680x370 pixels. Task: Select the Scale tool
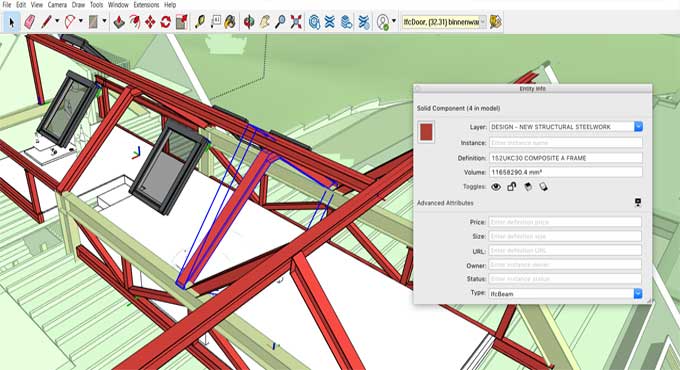[x=182, y=22]
